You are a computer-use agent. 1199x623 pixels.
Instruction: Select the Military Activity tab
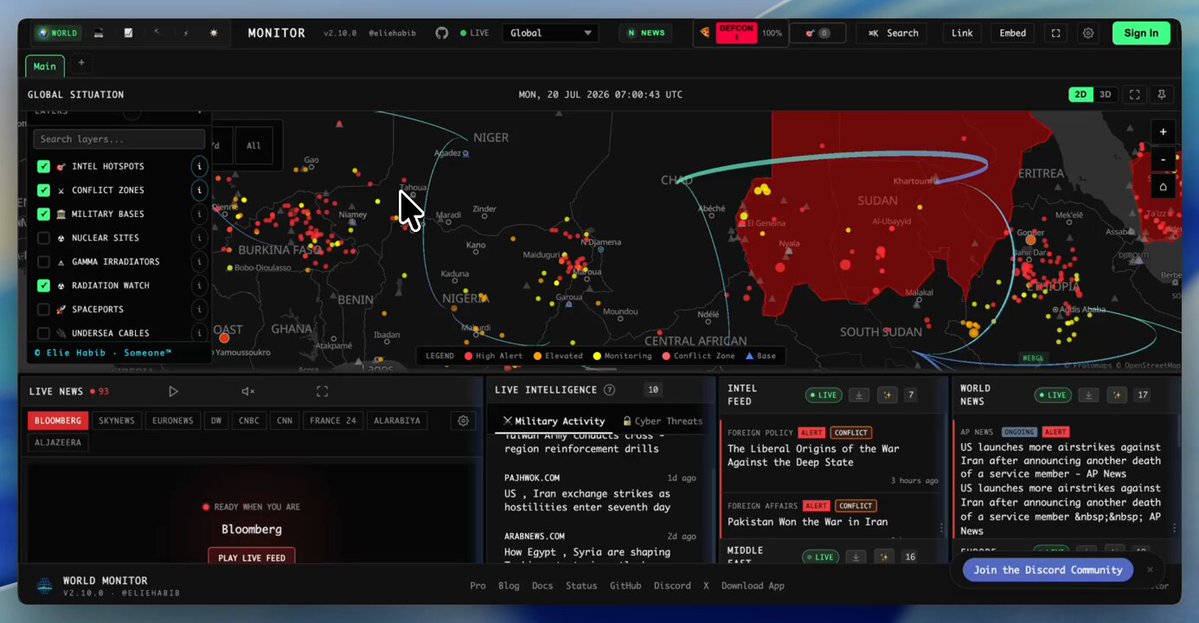click(x=554, y=421)
